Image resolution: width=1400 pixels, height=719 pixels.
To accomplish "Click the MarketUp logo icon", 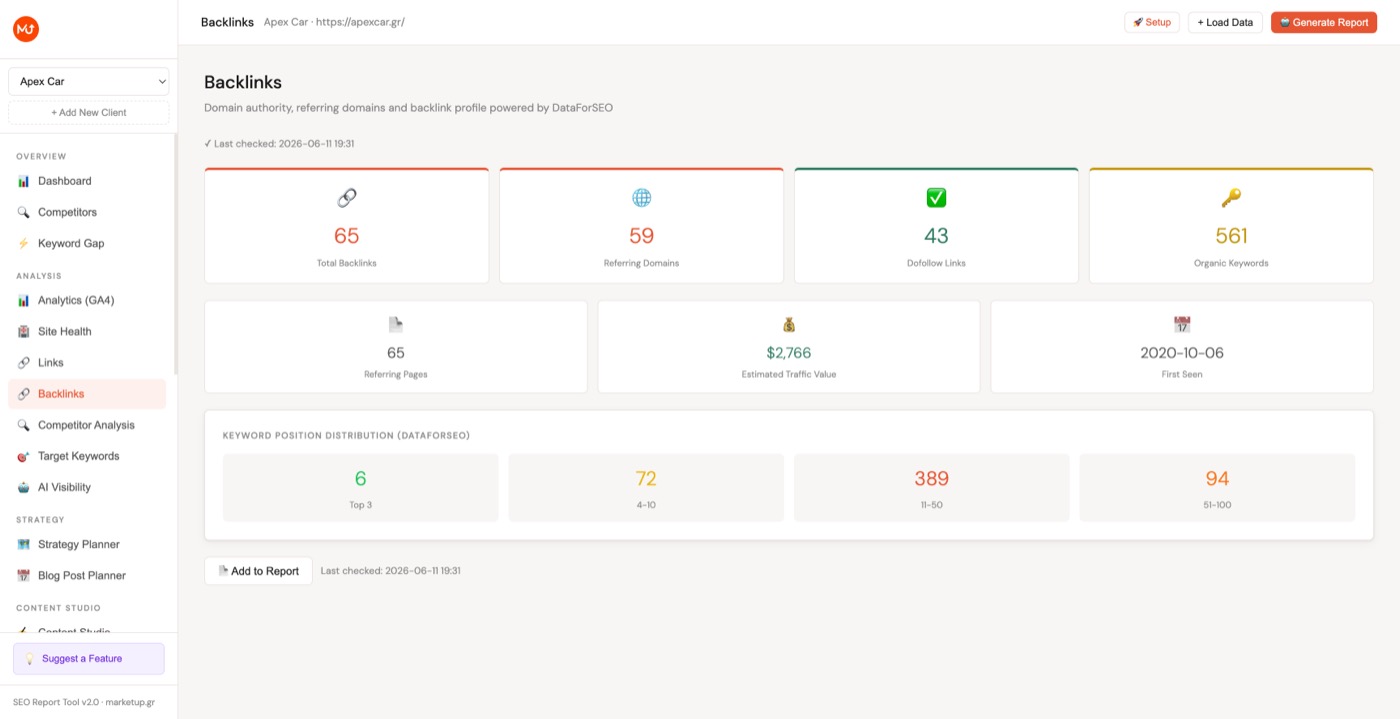I will coord(26,30).
